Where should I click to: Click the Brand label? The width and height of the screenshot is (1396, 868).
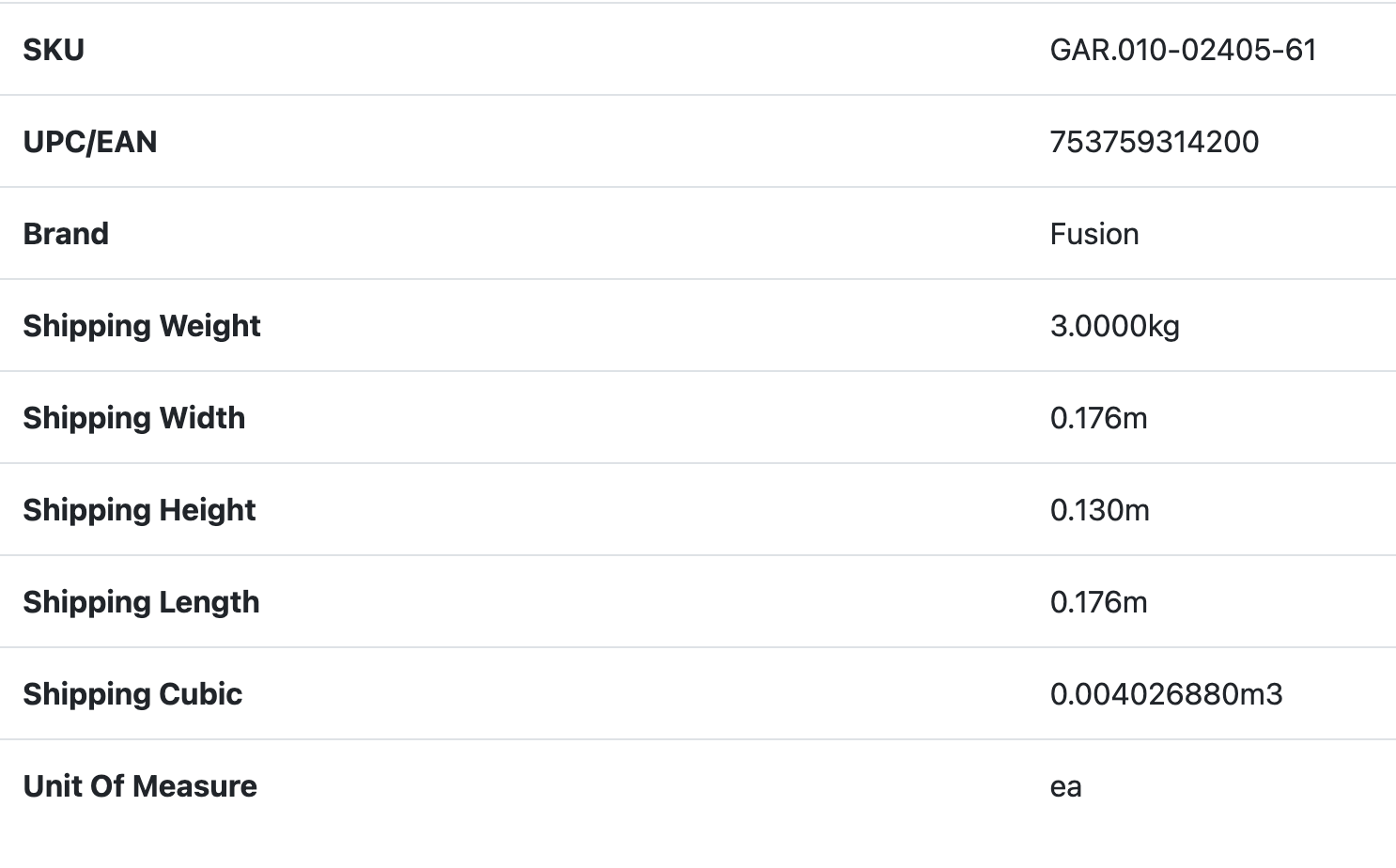coord(66,234)
